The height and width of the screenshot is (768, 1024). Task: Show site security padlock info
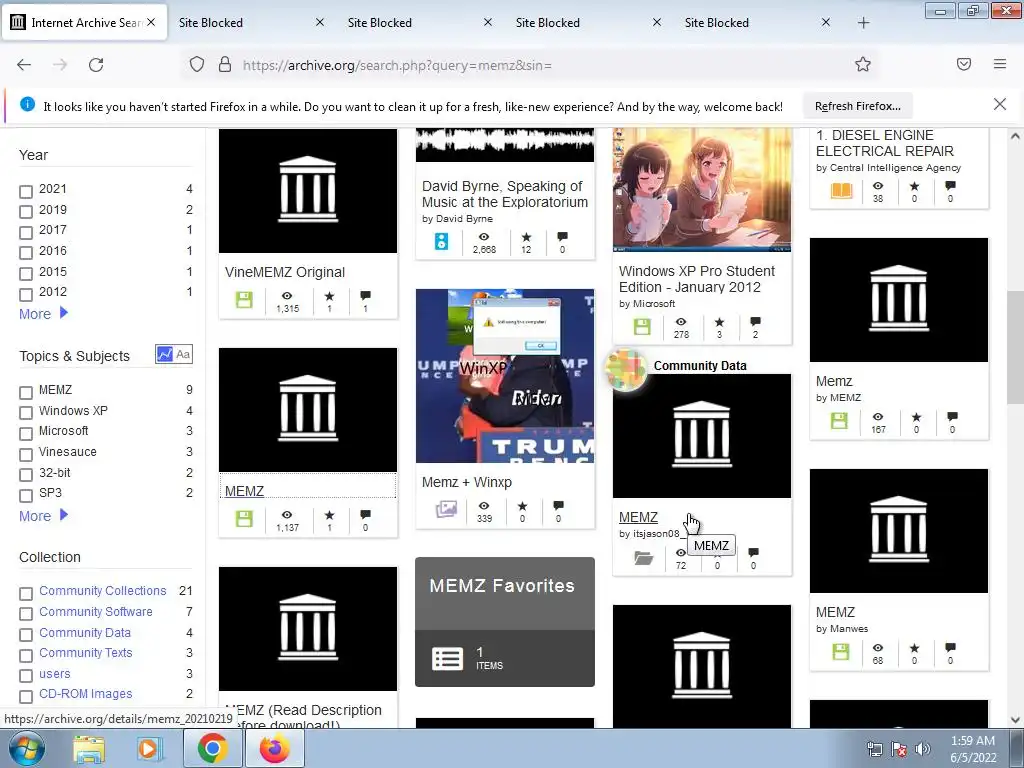(x=225, y=65)
